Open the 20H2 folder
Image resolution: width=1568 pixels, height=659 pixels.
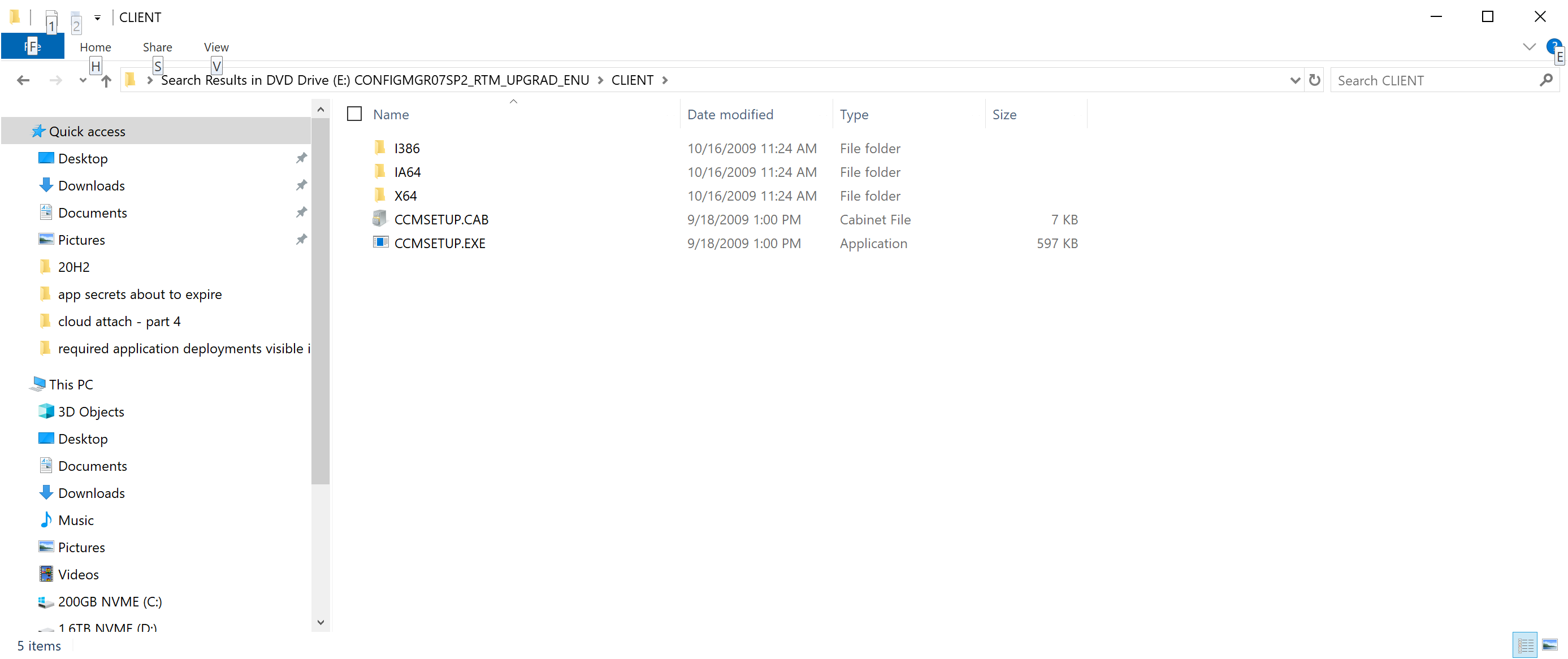[x=73, y=267]
